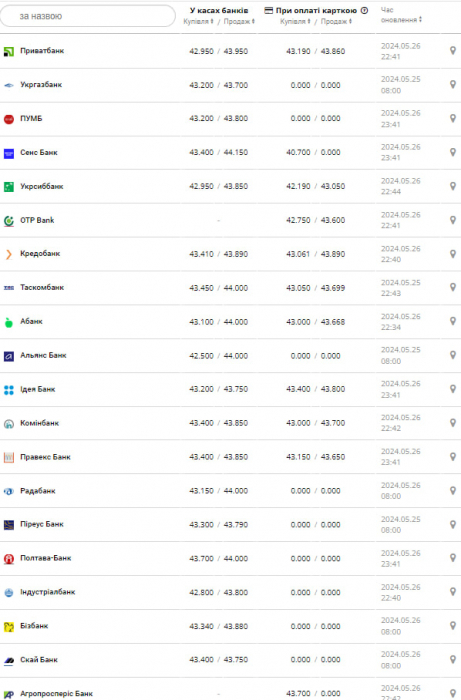Sort by Продаж under У касах банків
The height and width of the screenshot is (700, 461).
pyautogui.click(x=239, y=21)
